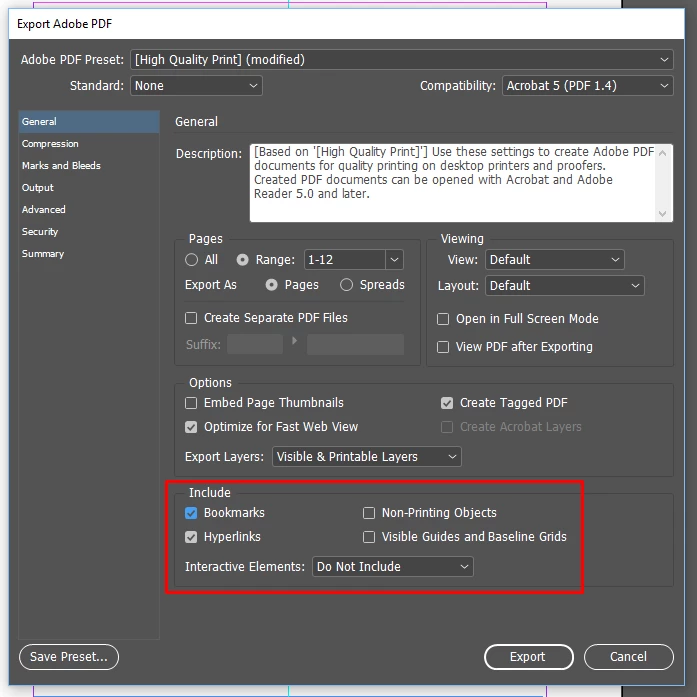Switch to the Security section
The height and width of the screenshot is (697, 697).
click(89, 232)
